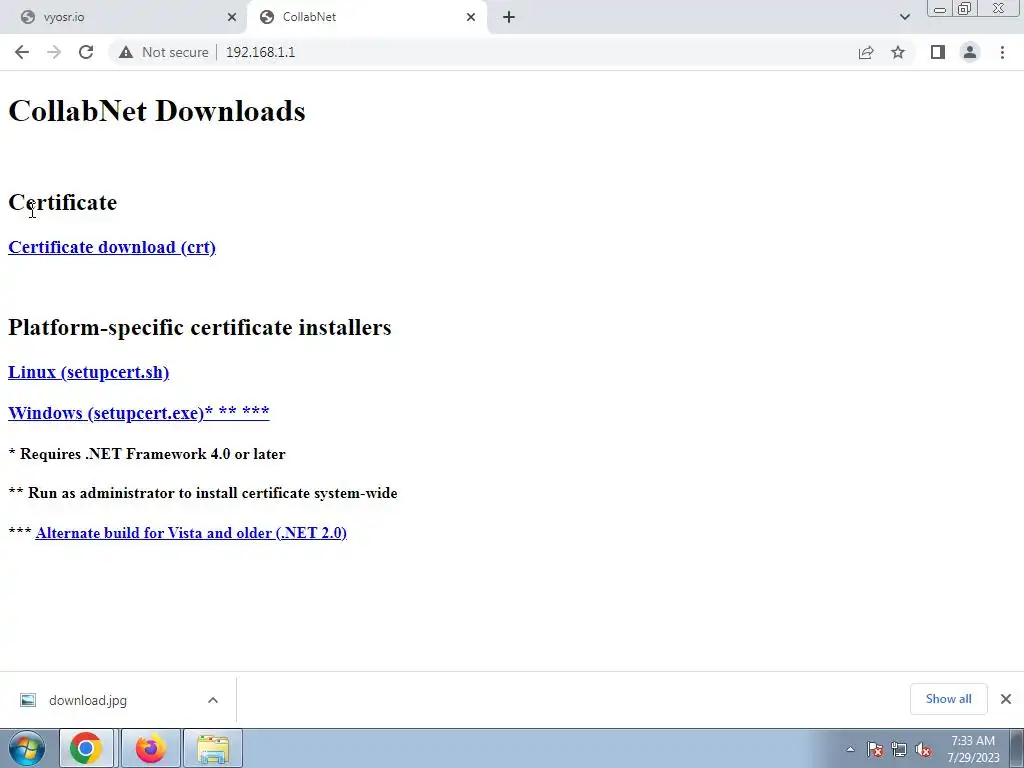Open Chrome from the taskbar

pos(86,748)
